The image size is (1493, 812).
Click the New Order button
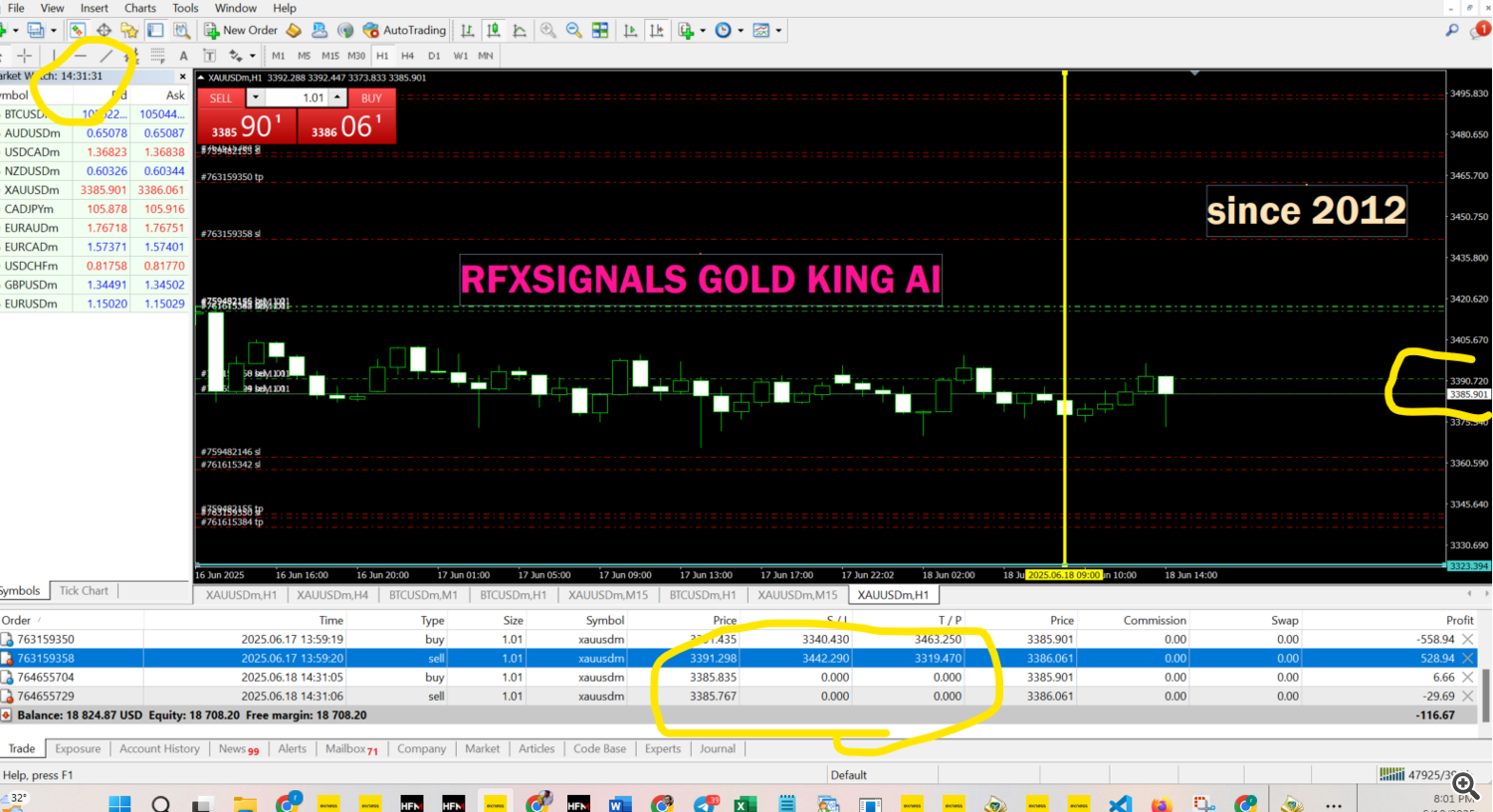241,31
